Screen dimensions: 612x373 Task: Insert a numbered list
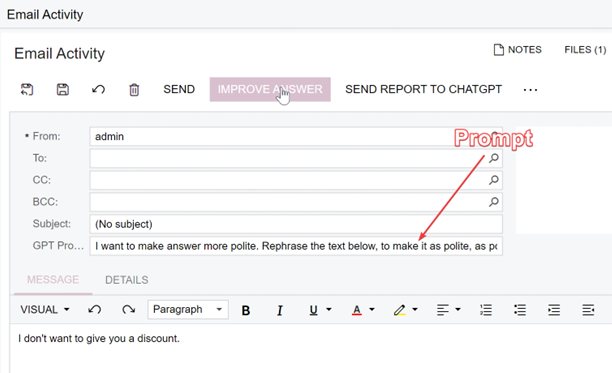(x=486, y=310)
